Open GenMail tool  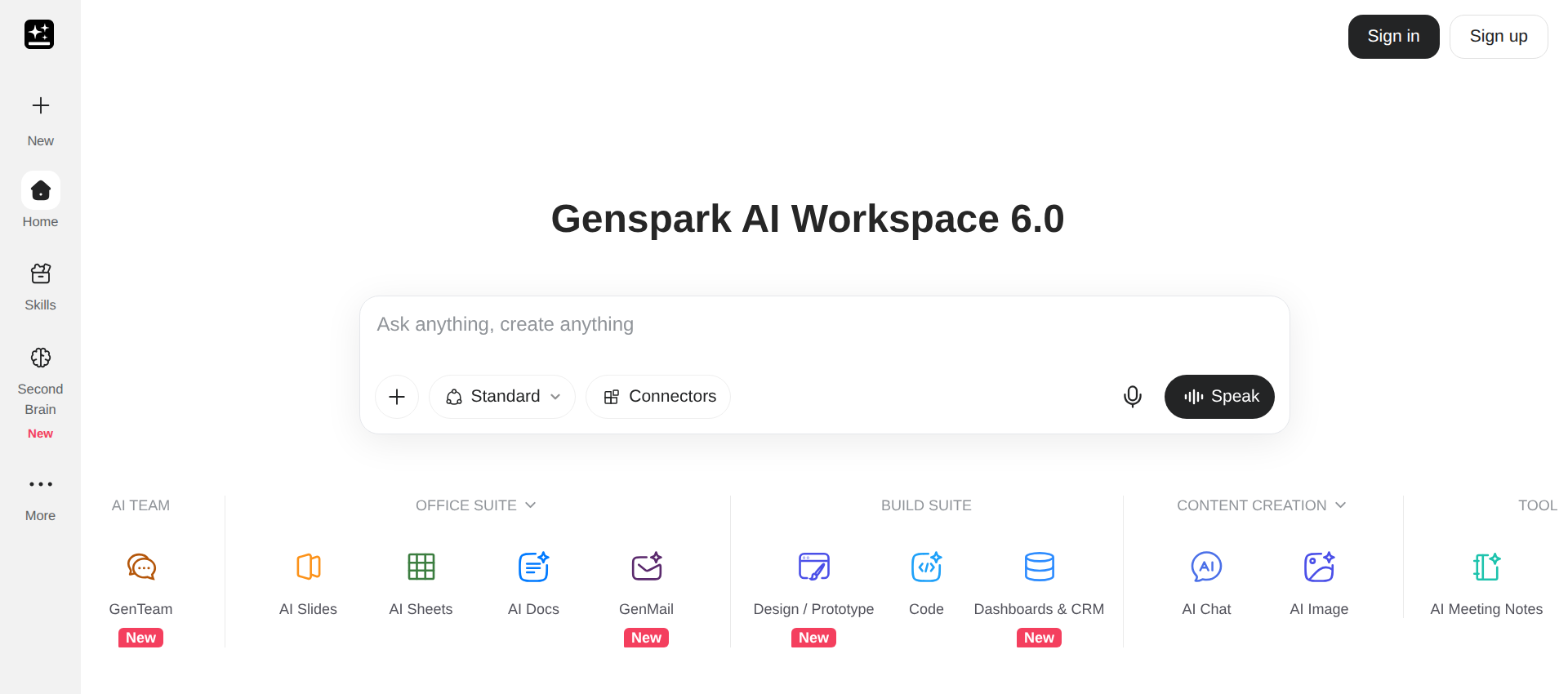(646, 584)
